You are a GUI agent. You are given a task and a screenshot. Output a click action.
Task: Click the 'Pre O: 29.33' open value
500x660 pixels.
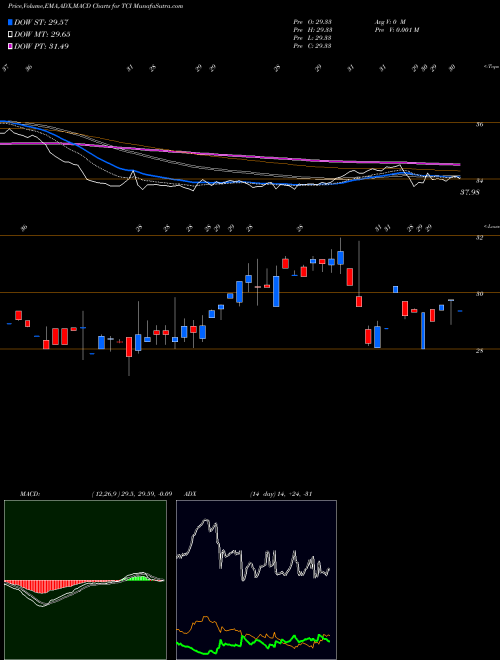(x=312, y=22)
